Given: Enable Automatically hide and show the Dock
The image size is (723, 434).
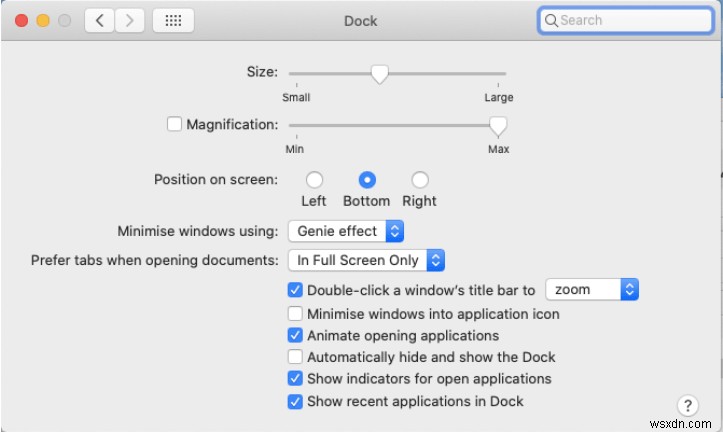Looking at the screenshot, I should (x=295, y=357).
